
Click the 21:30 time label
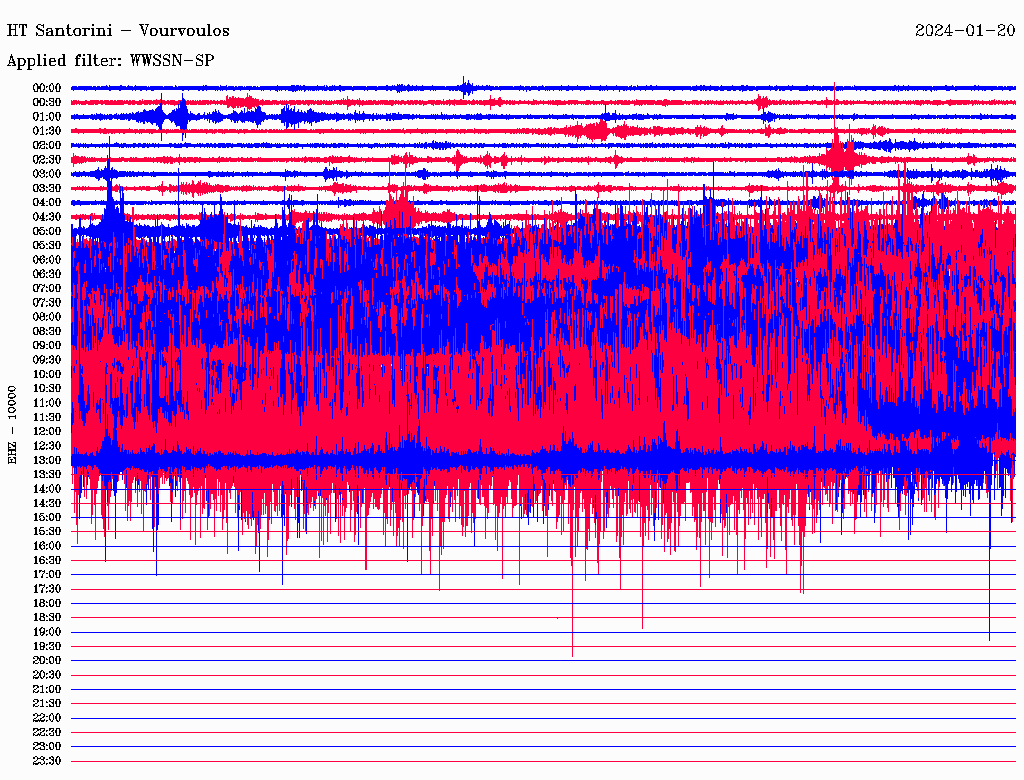click(x=47, y=704)
